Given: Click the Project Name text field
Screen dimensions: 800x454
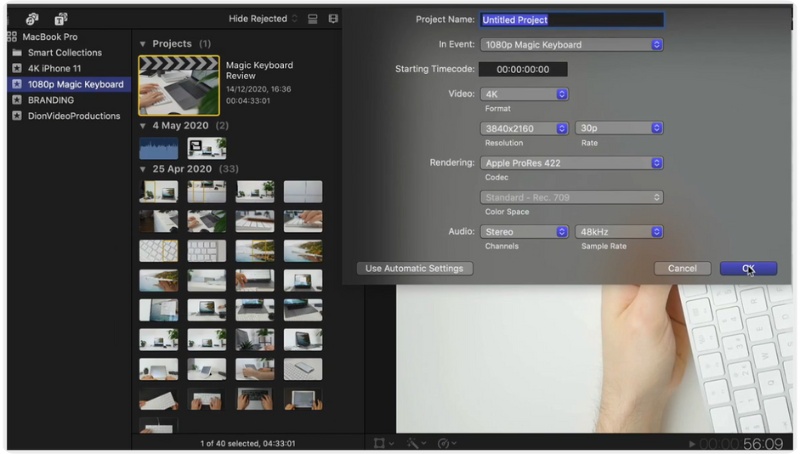Looking at the screenshot, I should pos(571,20).
